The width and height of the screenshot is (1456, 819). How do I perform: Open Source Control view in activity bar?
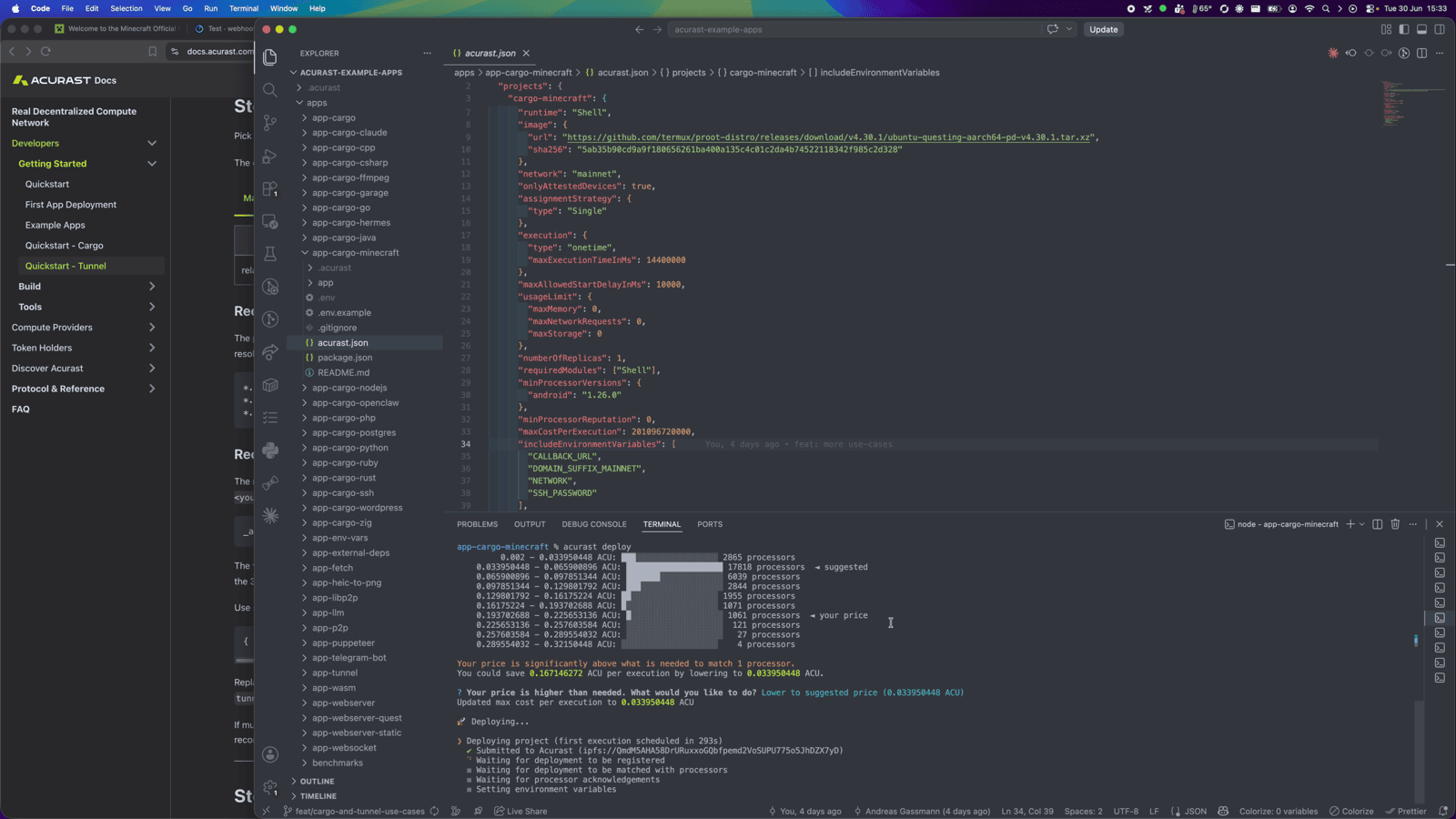click(270, 123)
